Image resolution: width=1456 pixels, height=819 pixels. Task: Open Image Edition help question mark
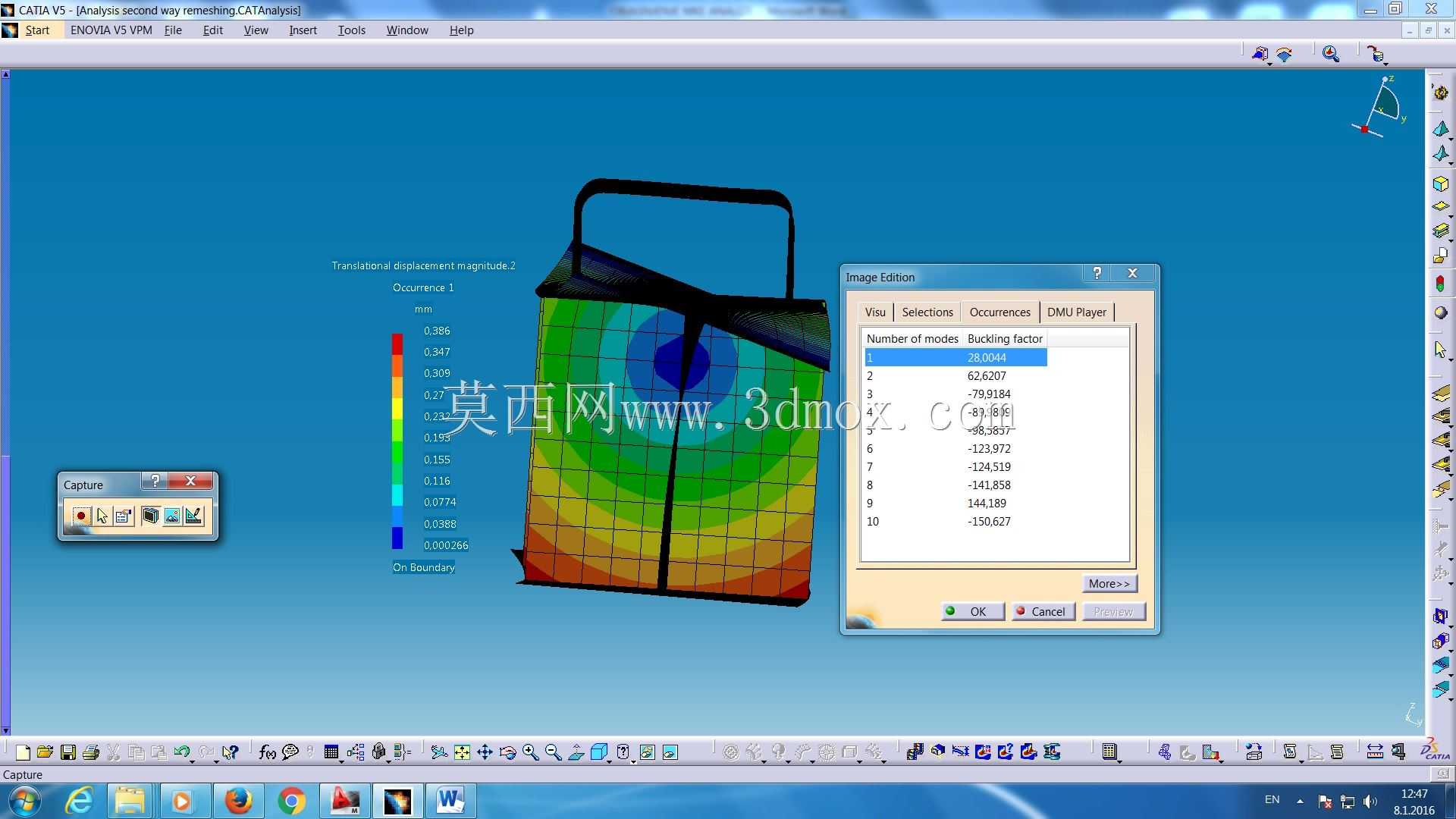click(x=1097, y=274)
